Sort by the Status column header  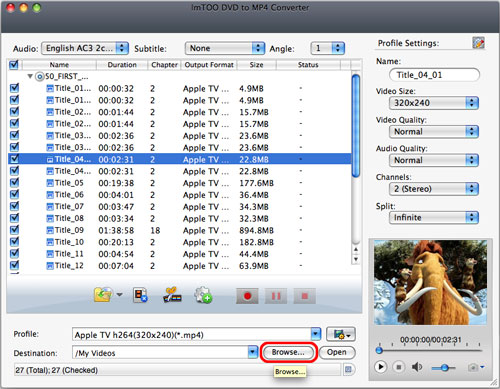click(308, 65)
